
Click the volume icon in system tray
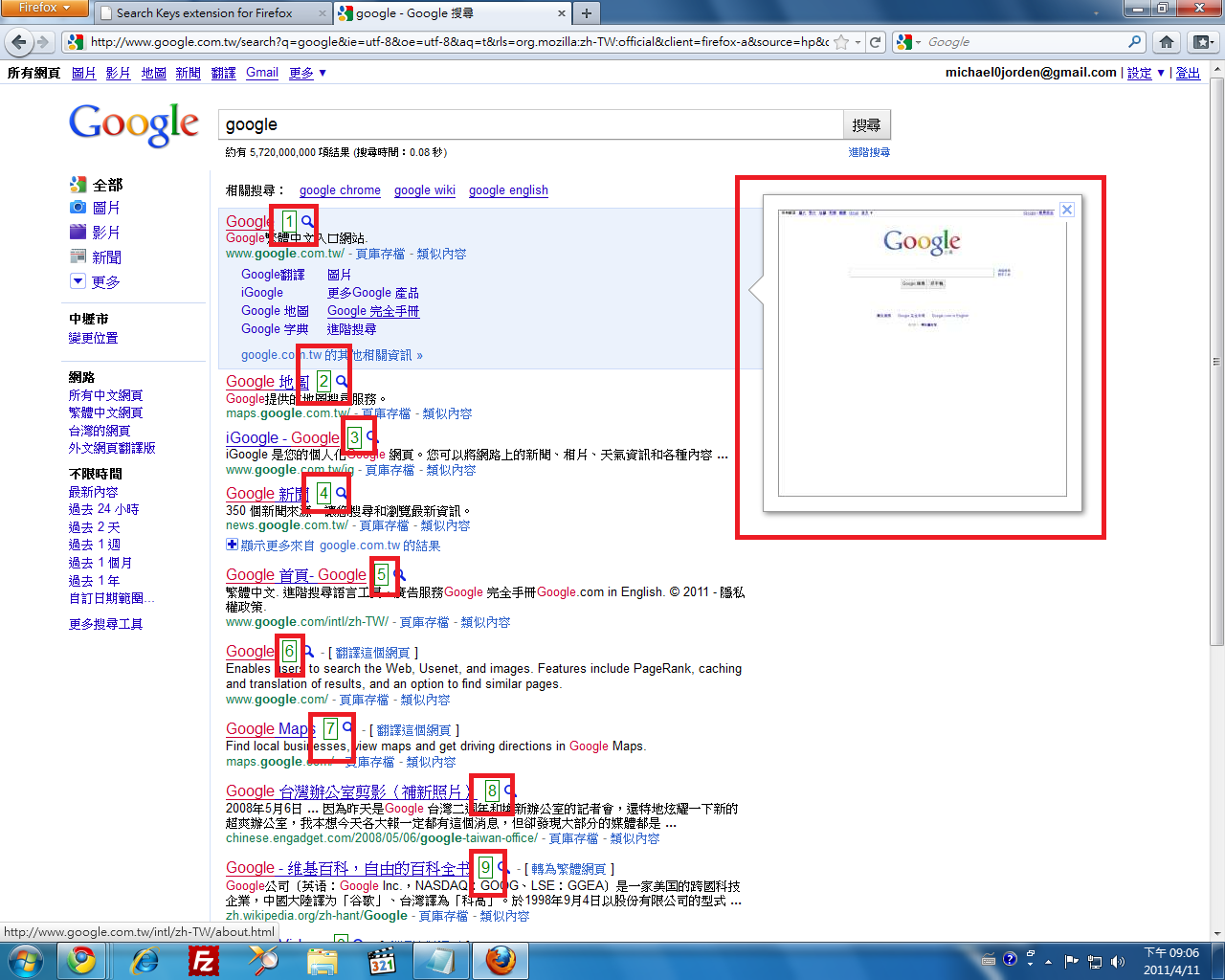tap(1117, 961)
